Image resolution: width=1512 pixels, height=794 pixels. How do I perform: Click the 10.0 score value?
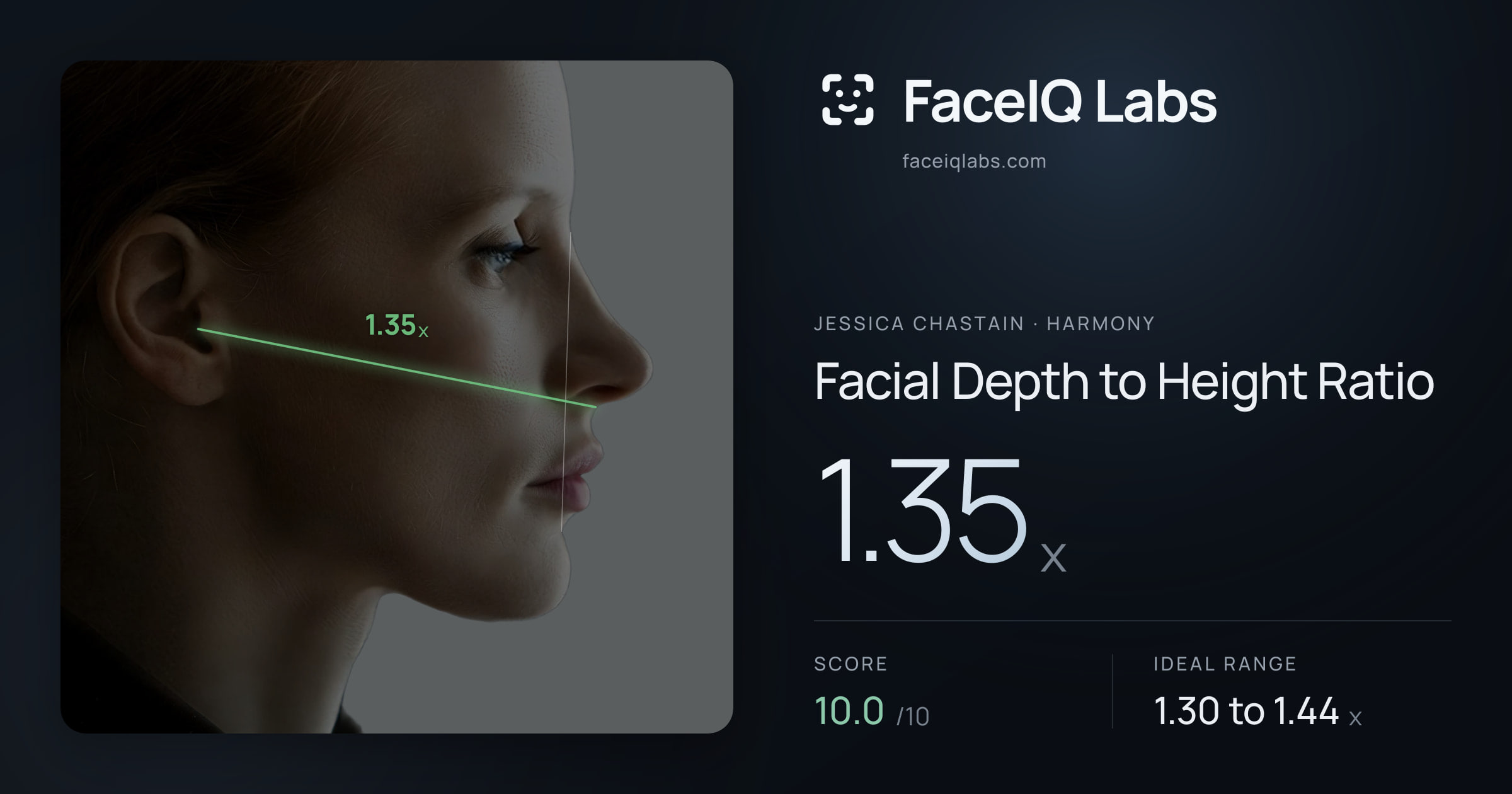click(849, 711)
